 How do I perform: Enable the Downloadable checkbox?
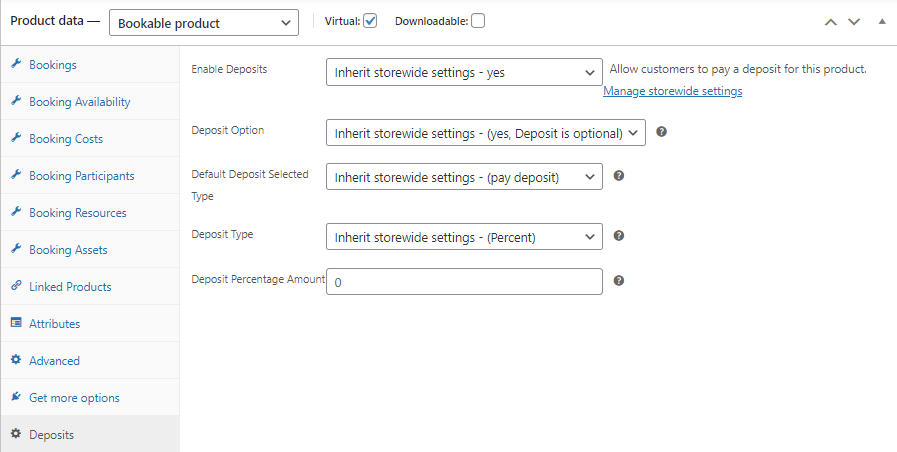478,21
